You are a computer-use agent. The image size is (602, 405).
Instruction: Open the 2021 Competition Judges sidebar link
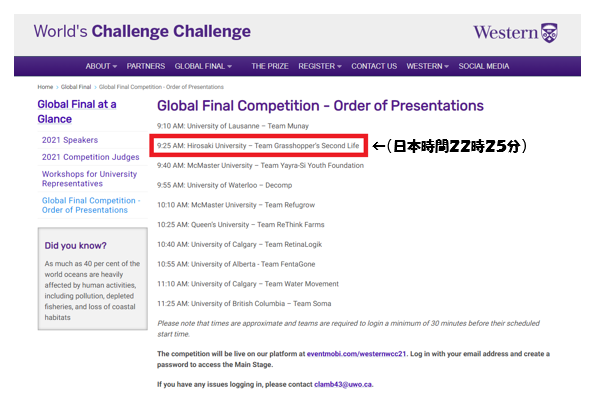click(91, 157)
